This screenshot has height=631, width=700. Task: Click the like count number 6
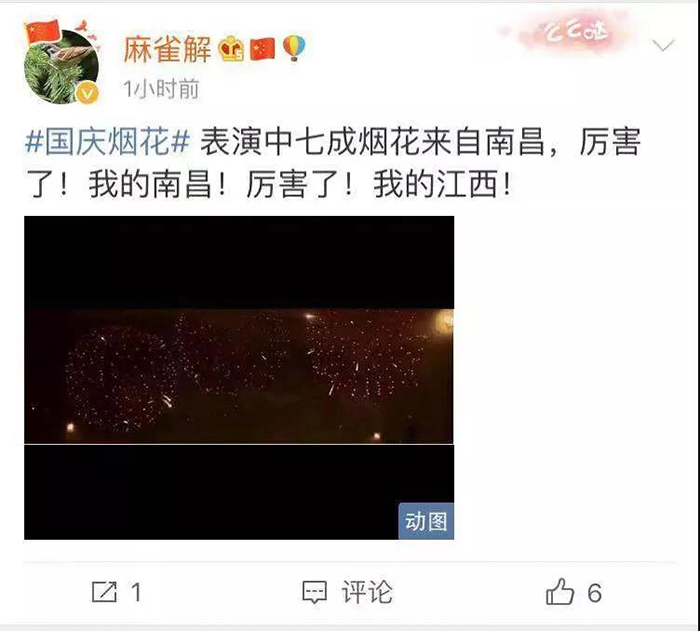[x=594, y=593]
